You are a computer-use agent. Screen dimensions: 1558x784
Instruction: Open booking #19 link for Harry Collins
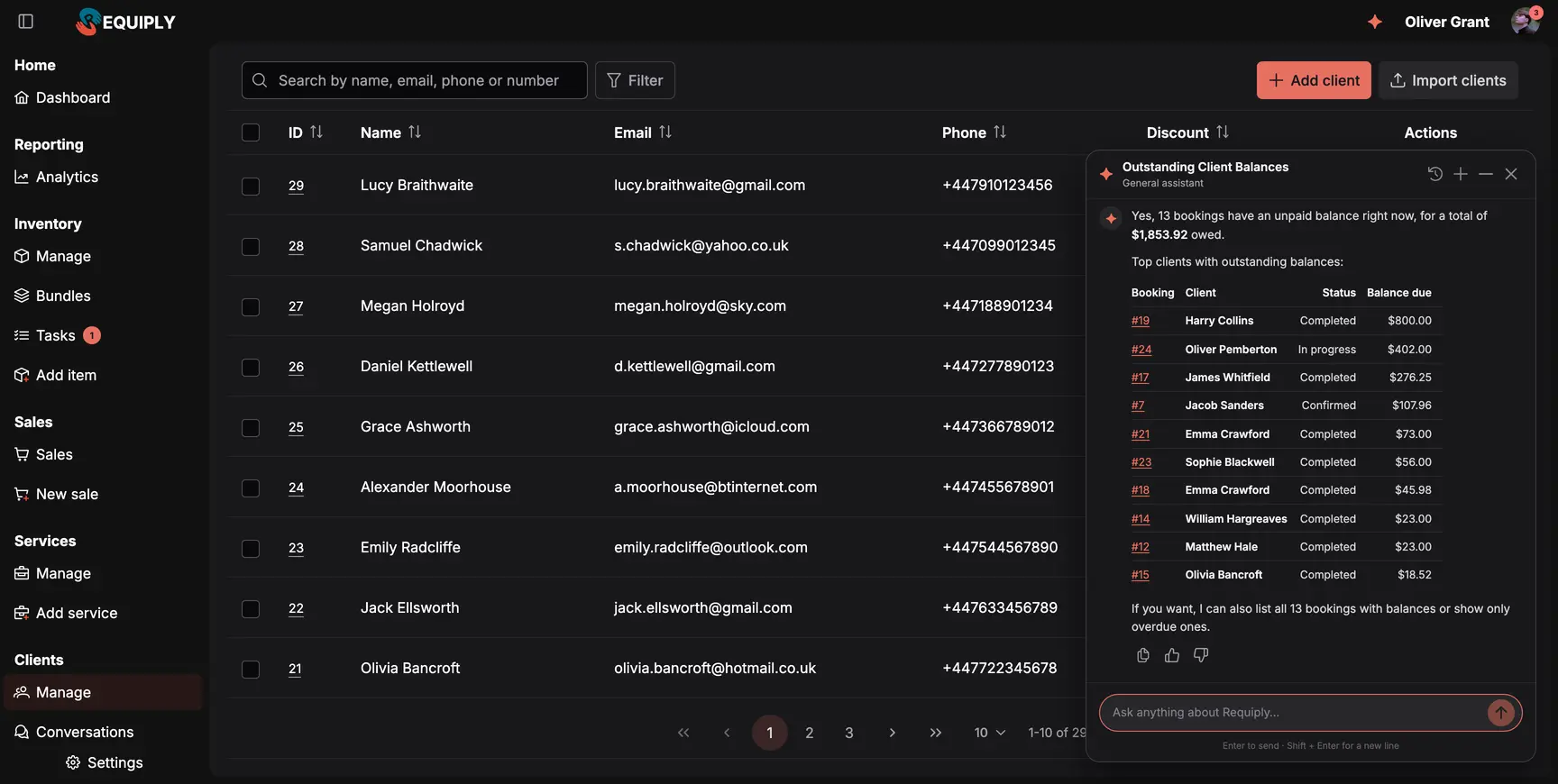[1141, 321]
